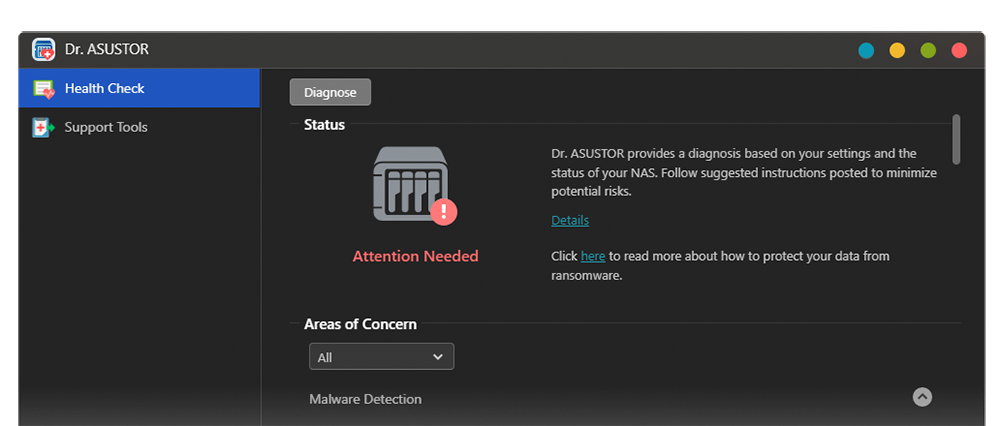Click the green circle window button
This screenshot has width=1000, height=426.
928,50
